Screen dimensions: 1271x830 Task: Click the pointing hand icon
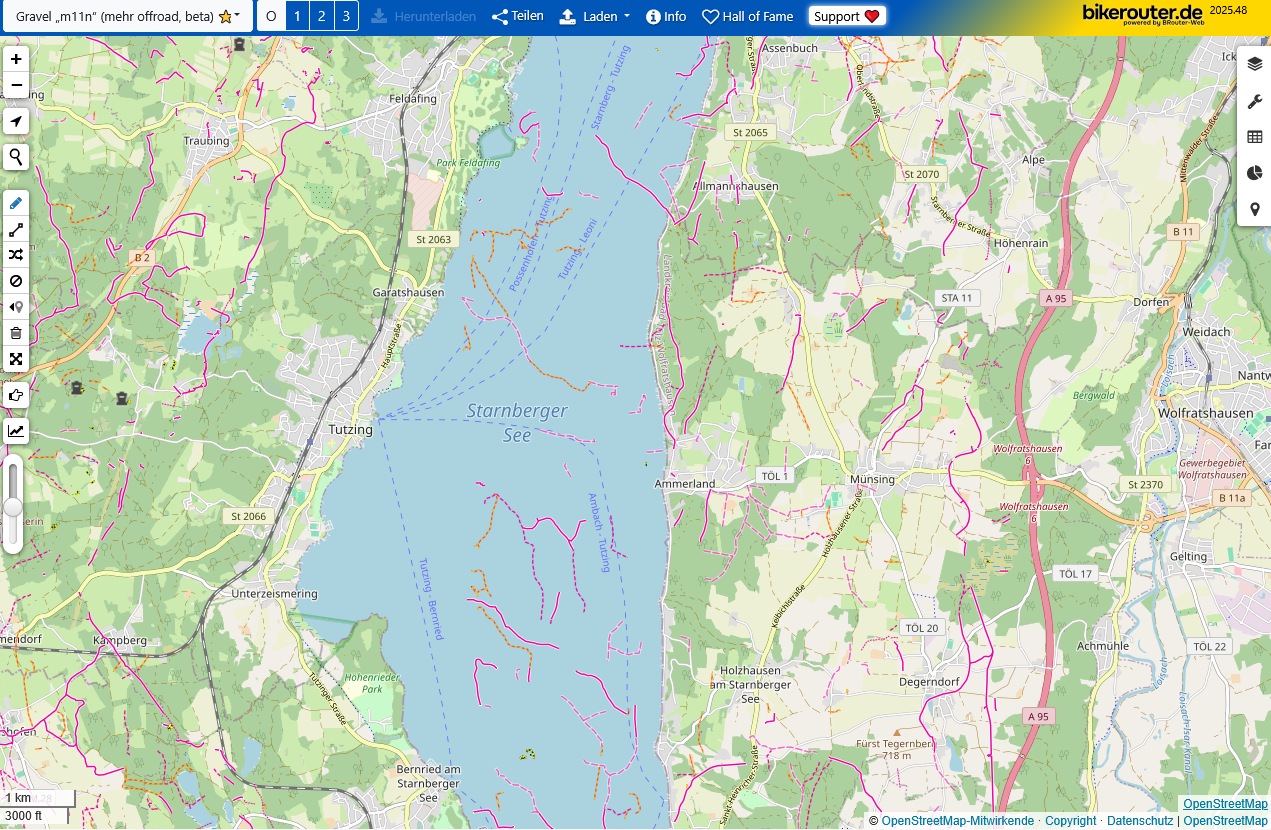point(16,395)
